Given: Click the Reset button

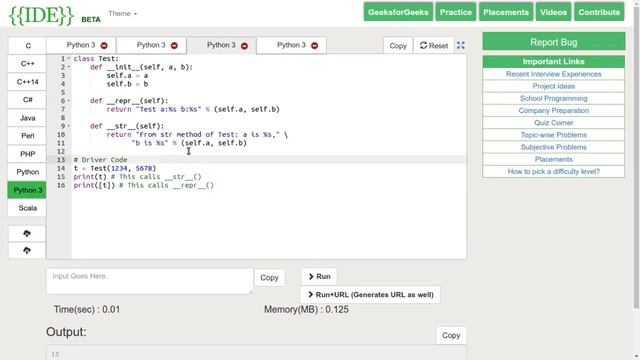Looking at the screenshot, I should (434, 46).
